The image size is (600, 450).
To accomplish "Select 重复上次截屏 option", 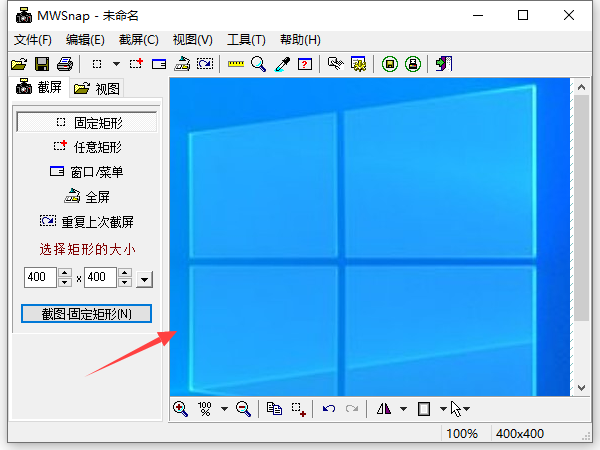I will 87,222.
